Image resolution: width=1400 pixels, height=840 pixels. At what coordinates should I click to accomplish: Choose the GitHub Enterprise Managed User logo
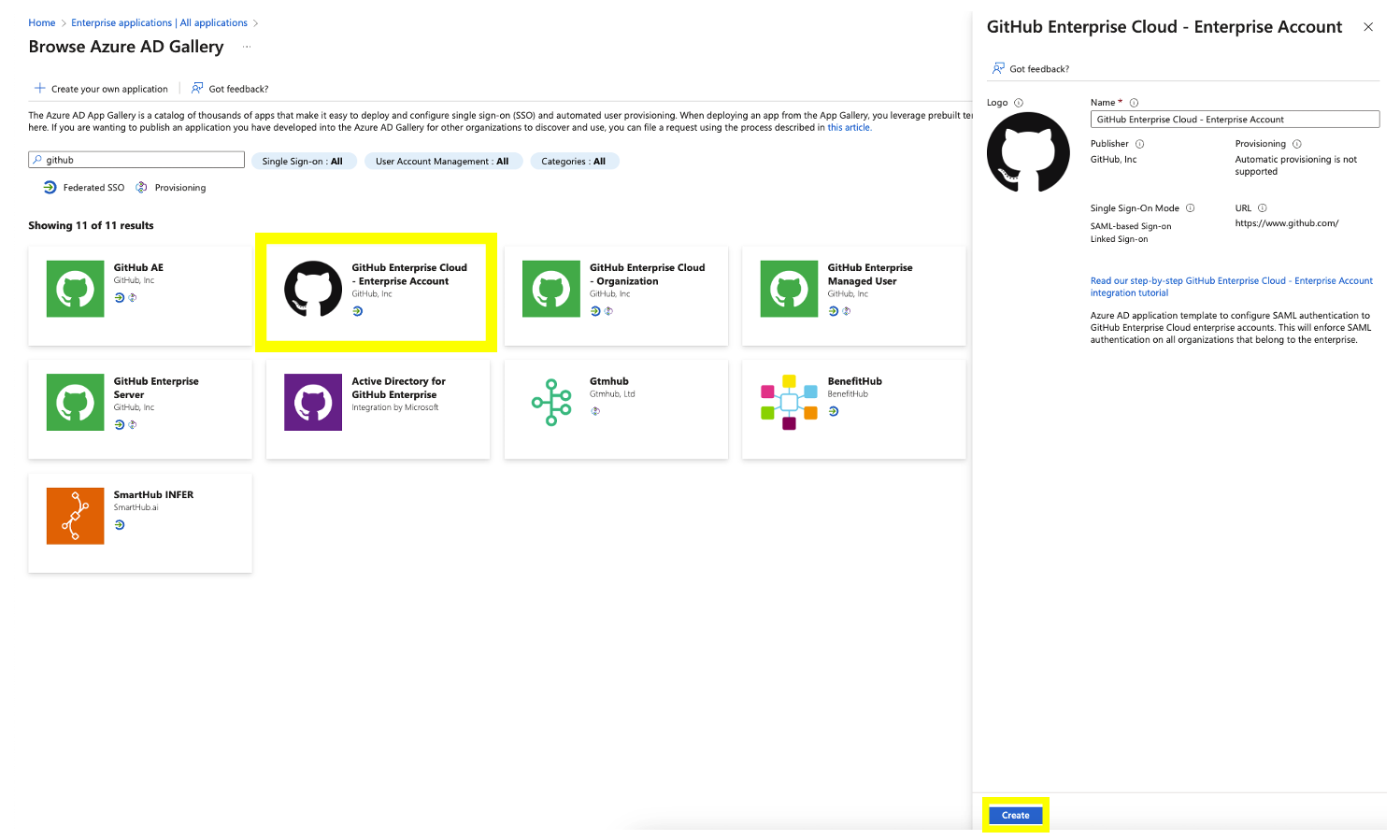click(x=789, y=289)
